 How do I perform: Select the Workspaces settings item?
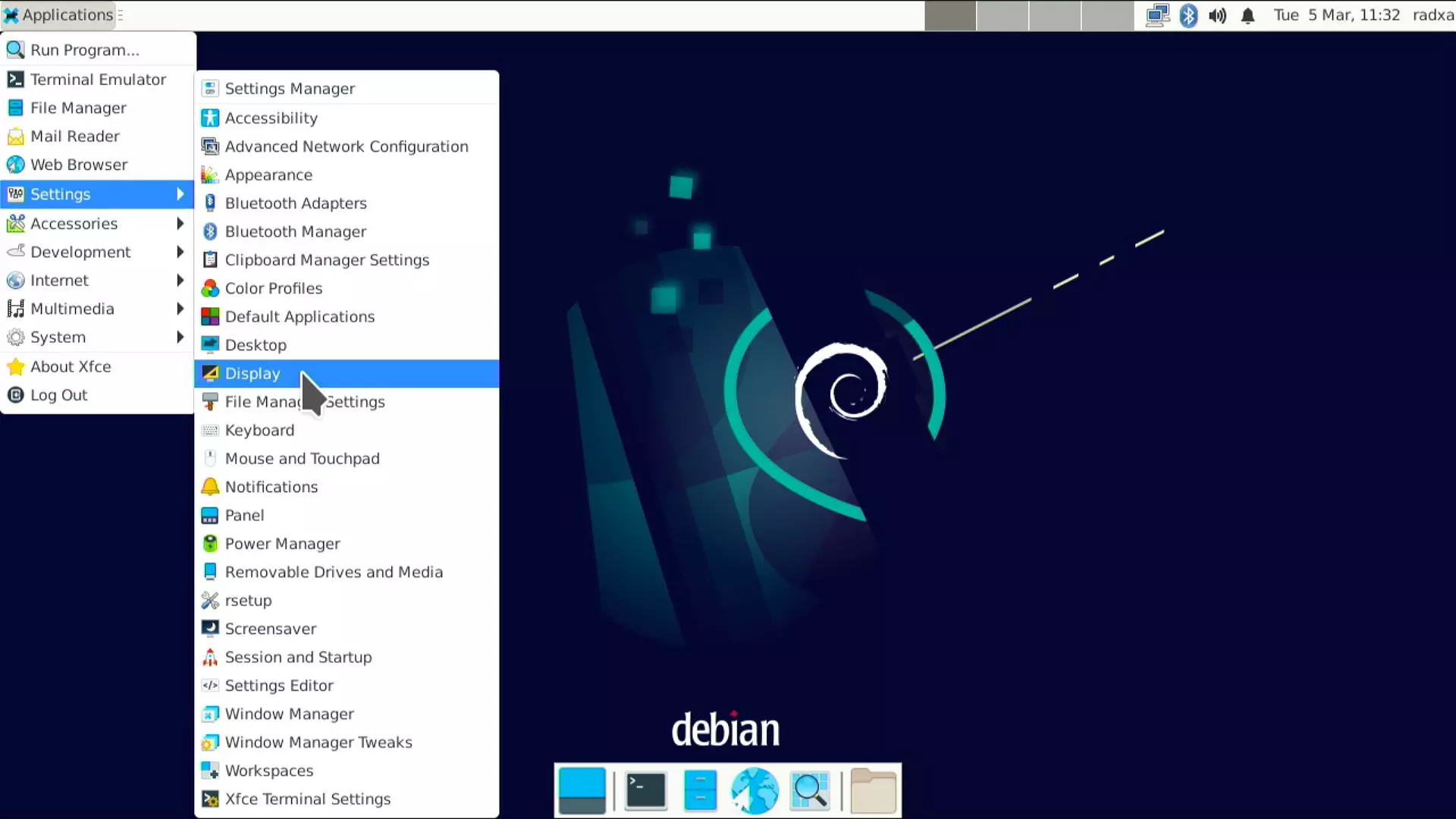[x=269, y=770]
